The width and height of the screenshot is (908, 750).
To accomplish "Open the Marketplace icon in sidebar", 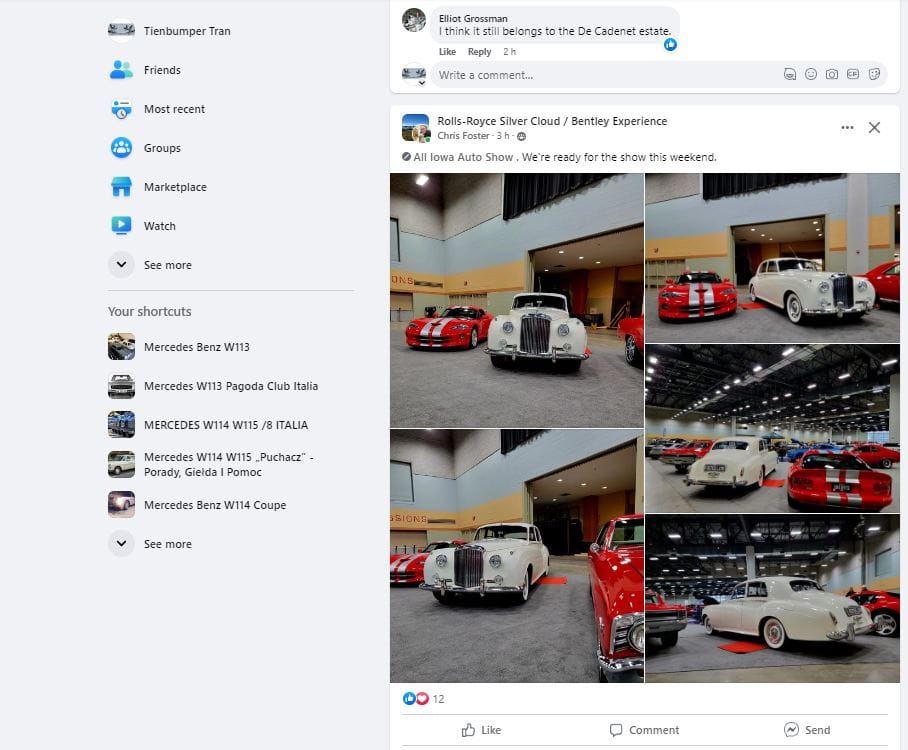I will [121, 187].
